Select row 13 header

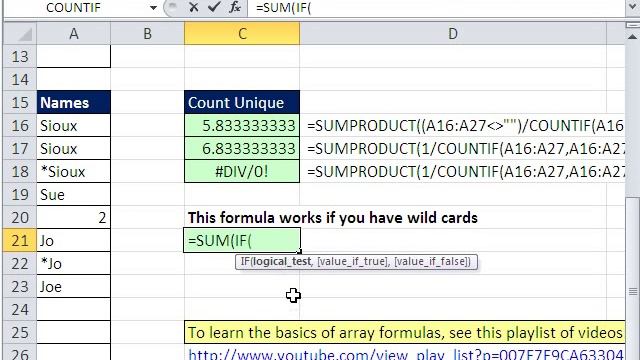pos(20,56)
